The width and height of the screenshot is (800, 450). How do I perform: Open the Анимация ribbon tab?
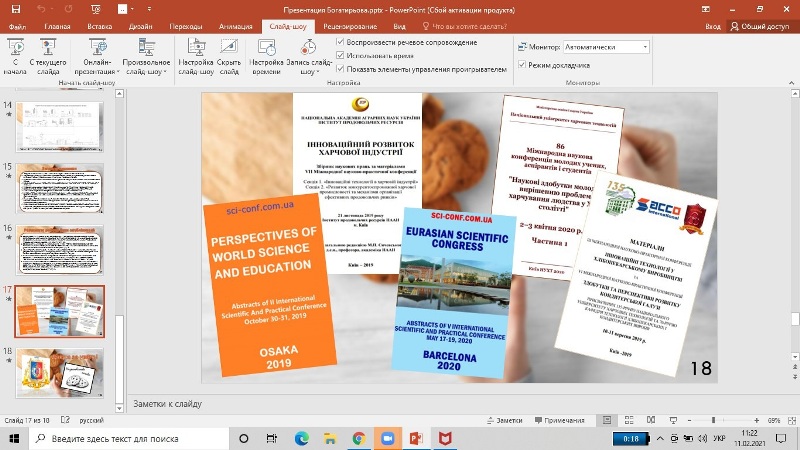pyautogui.click(x=236, y=28)
